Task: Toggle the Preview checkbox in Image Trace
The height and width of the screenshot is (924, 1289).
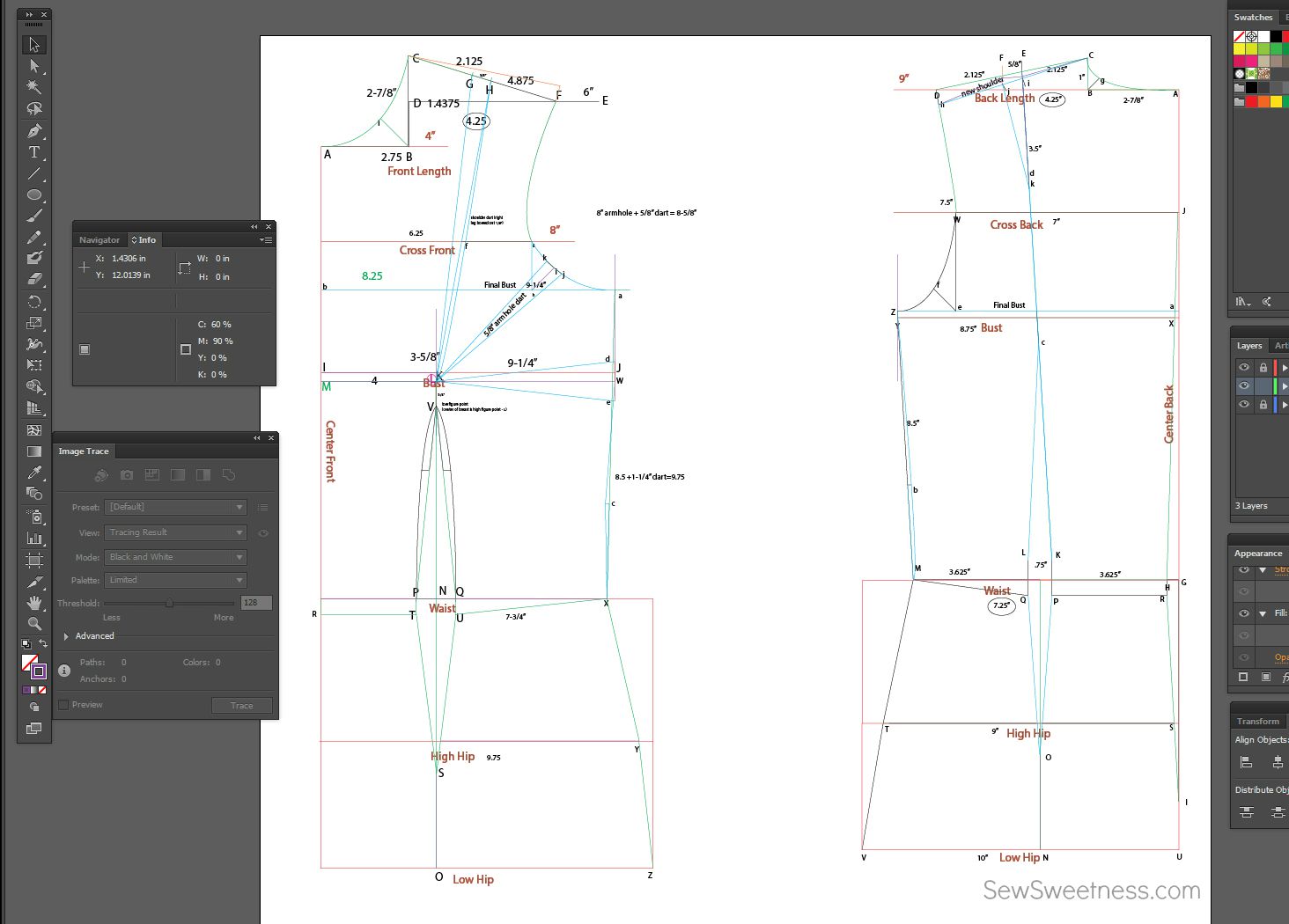Action: (63, 705)
